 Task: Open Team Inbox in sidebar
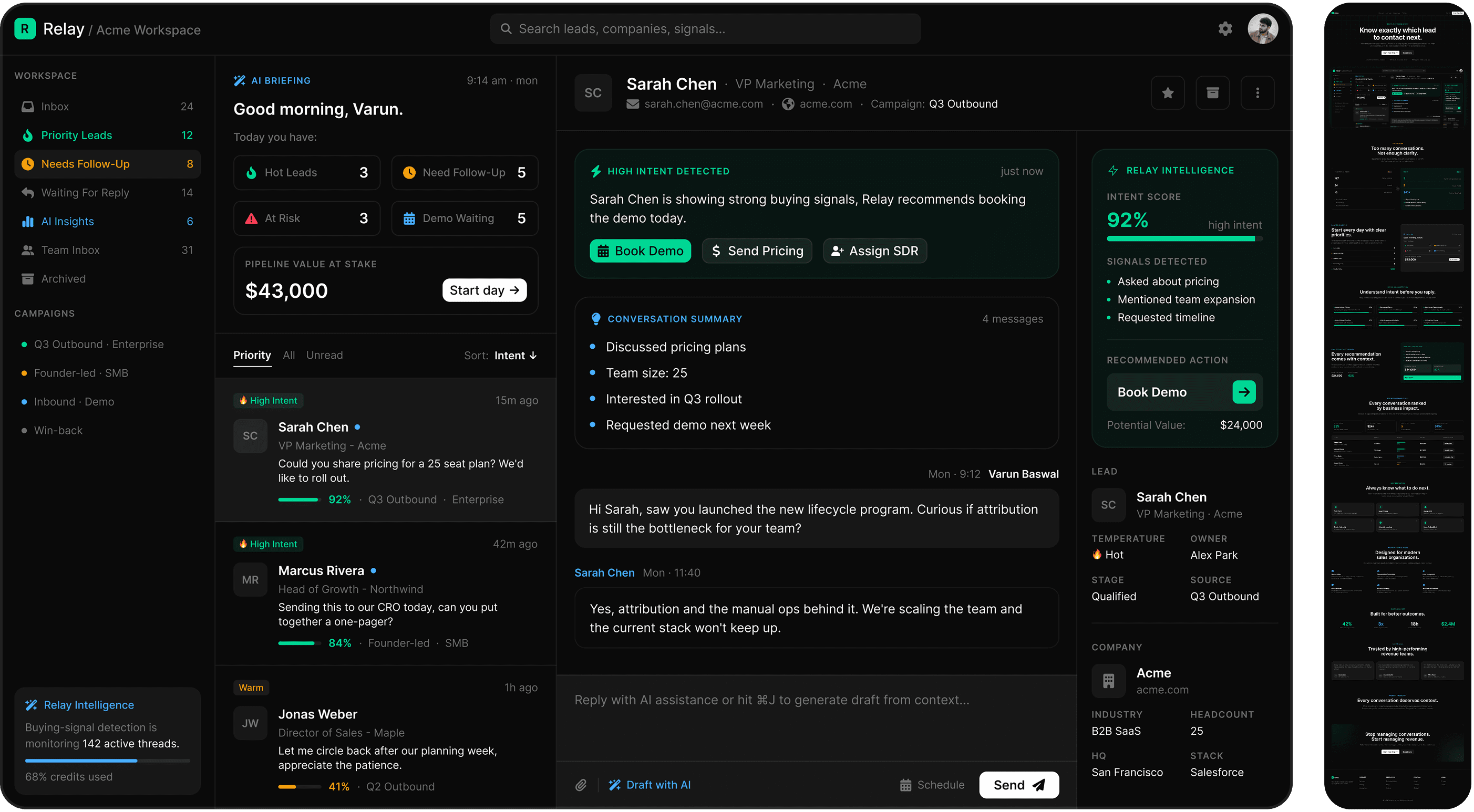click(x=108, y=250)
